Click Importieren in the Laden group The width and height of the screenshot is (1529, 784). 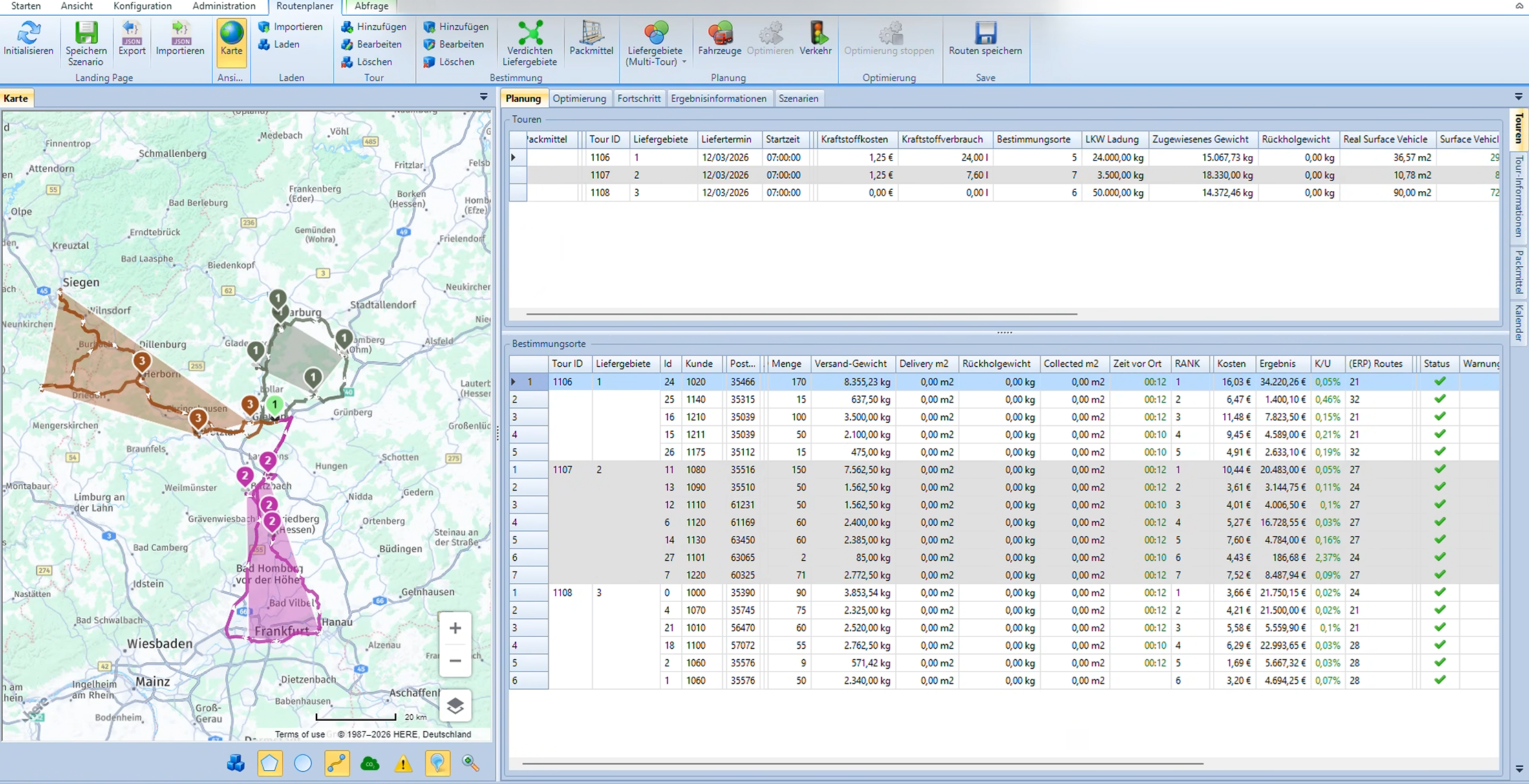(290, 27)
